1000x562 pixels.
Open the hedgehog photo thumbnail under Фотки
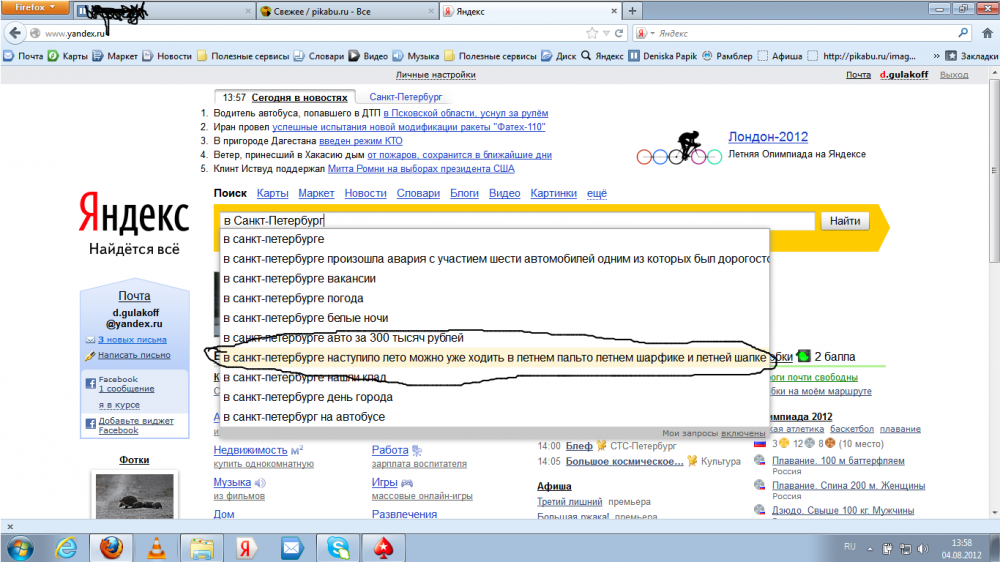(x=134, y=496)
